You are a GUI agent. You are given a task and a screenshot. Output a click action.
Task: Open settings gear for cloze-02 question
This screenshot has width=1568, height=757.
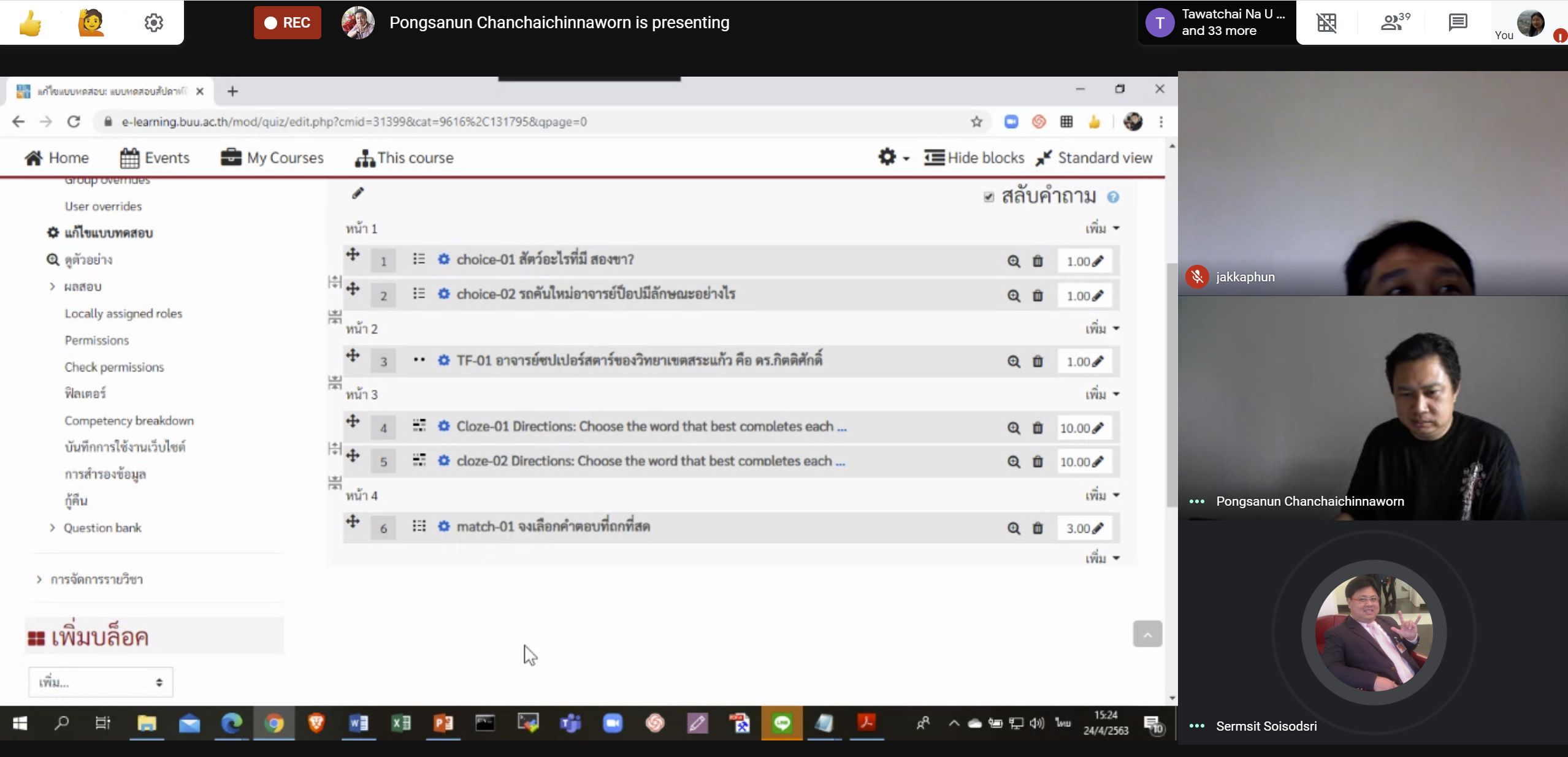pyautogui.click(x=444, y=460)
